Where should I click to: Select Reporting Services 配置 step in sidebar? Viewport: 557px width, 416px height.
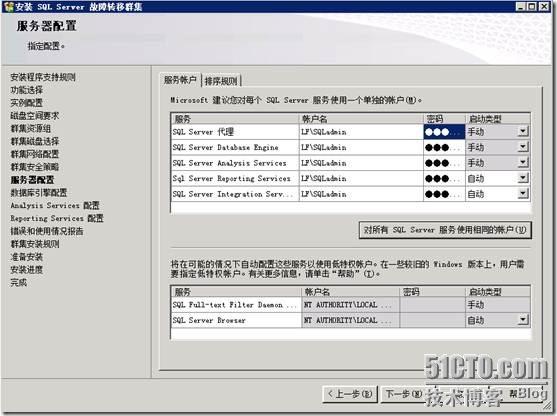[x=57, y=218]
